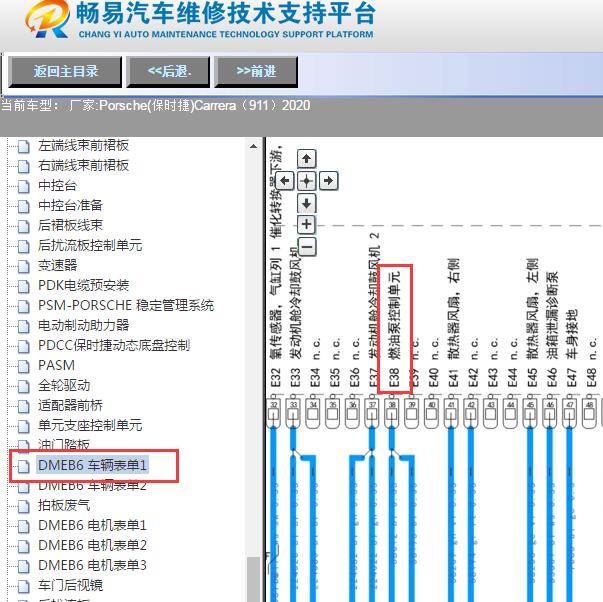Open 后扰流板控制单元 entry
The width and height of the screenshot is (603, 602).
pyautogui.click(x=90, y=245)
